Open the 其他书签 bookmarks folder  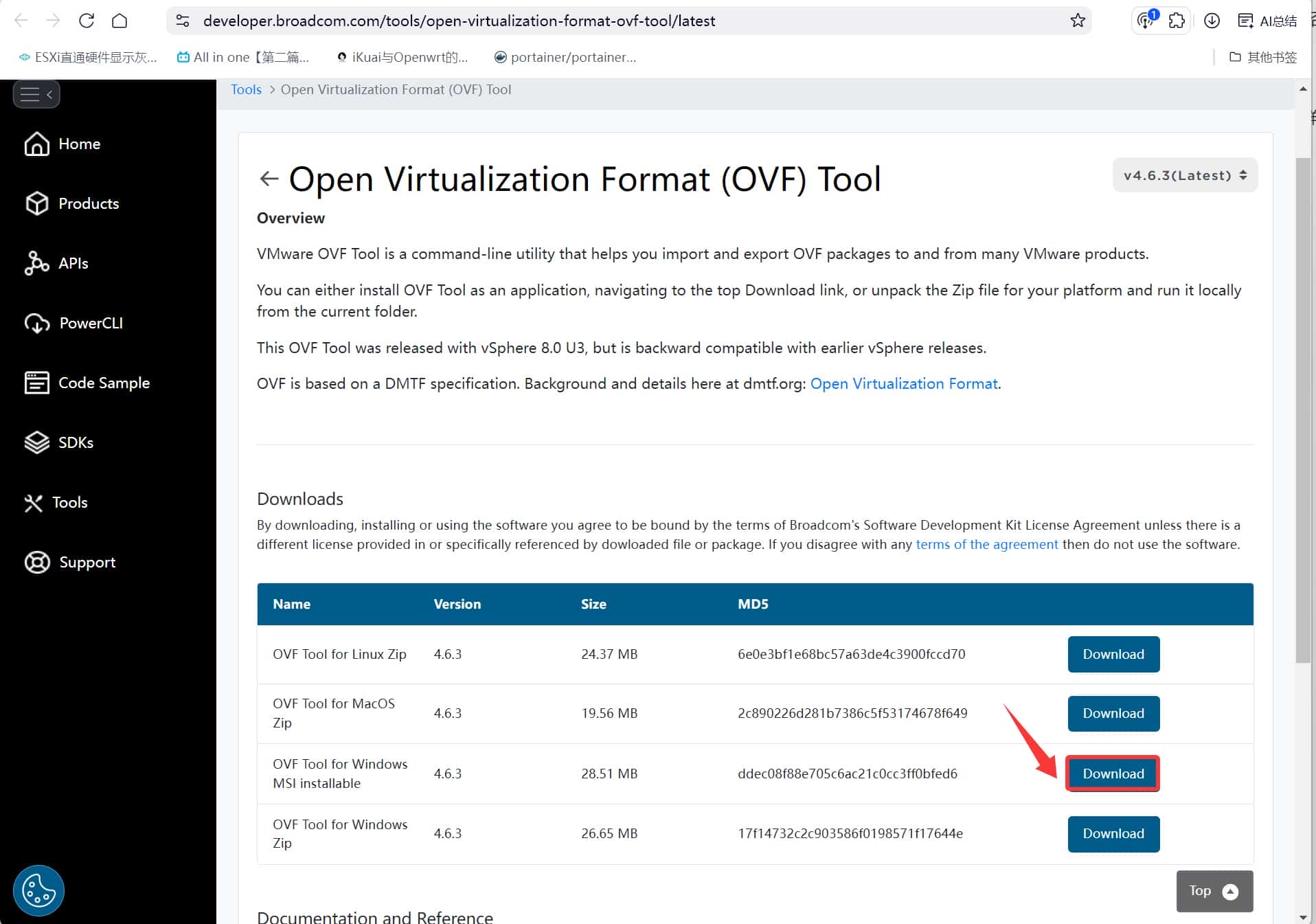[1262, 57]
